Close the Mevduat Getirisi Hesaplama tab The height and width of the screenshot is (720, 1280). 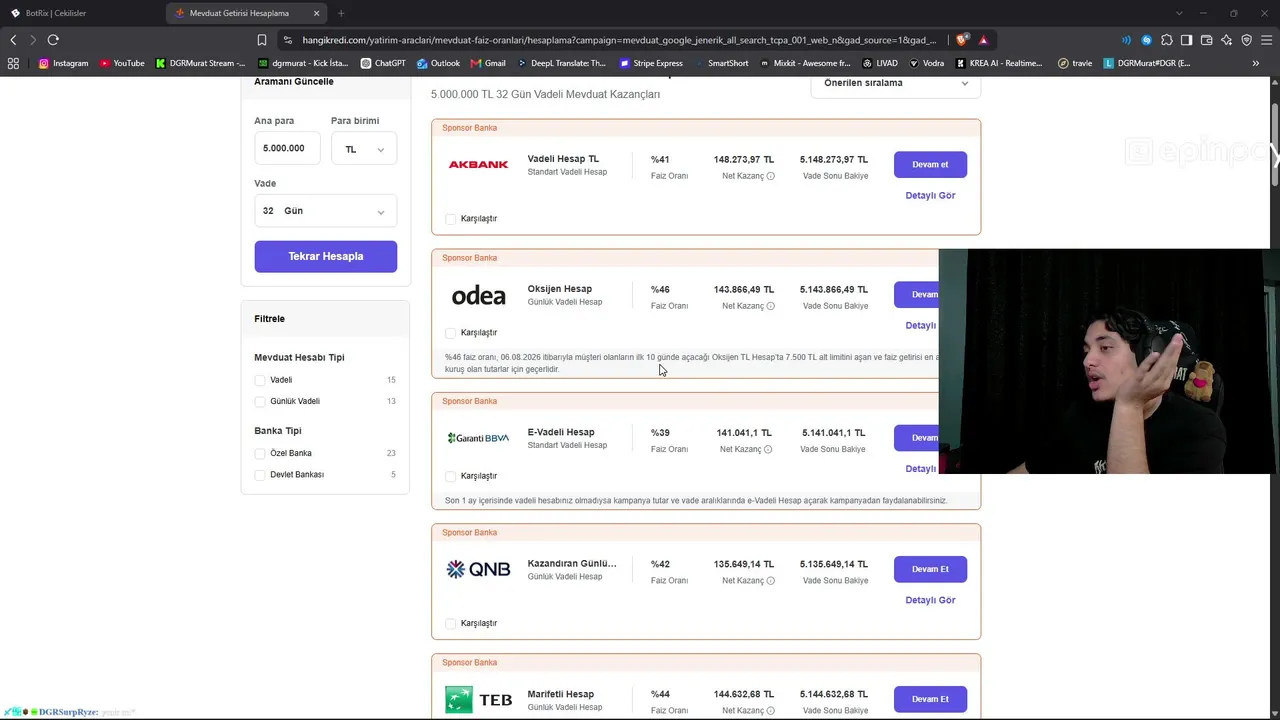click(x=317, y=13)
